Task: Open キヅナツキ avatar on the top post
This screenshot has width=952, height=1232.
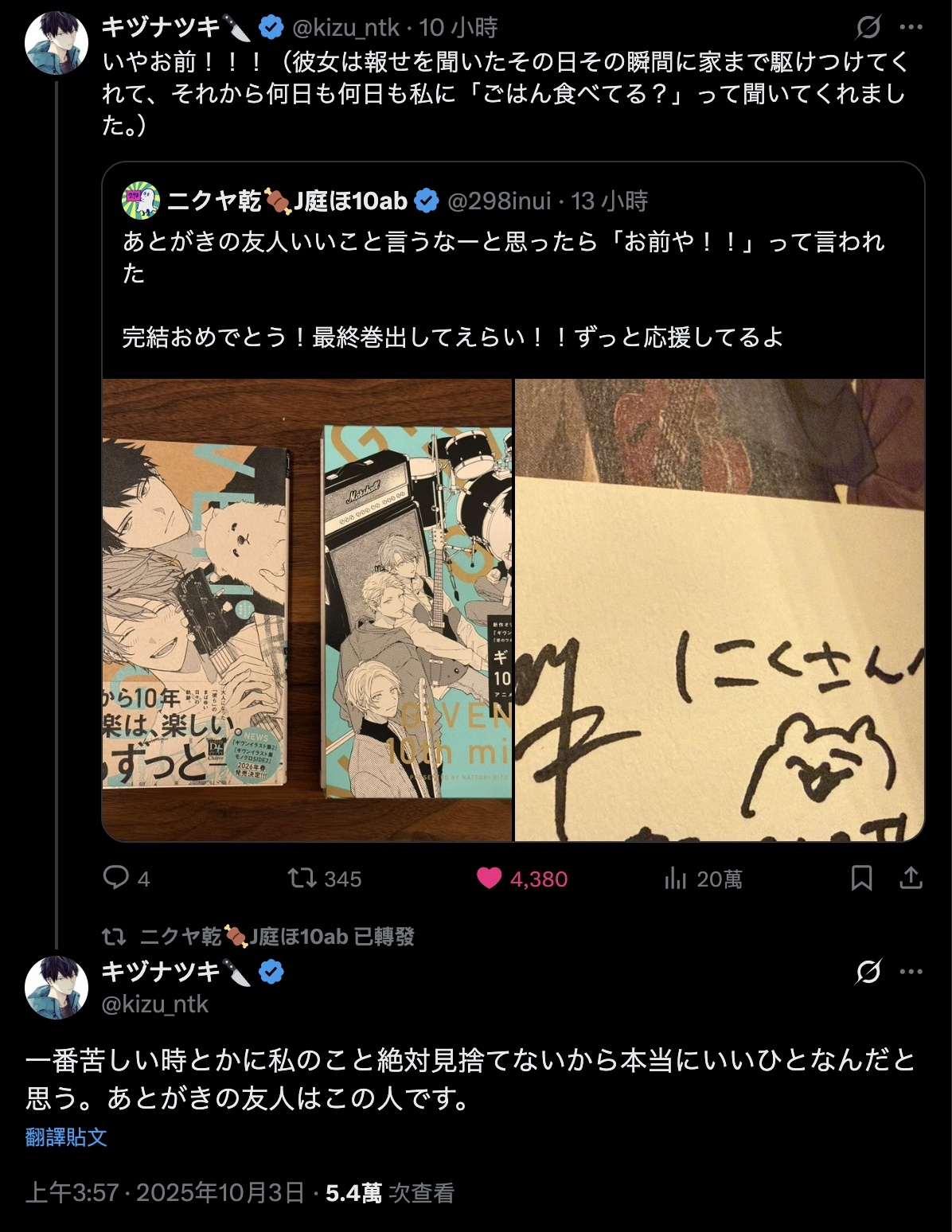Action: [57, 43]
